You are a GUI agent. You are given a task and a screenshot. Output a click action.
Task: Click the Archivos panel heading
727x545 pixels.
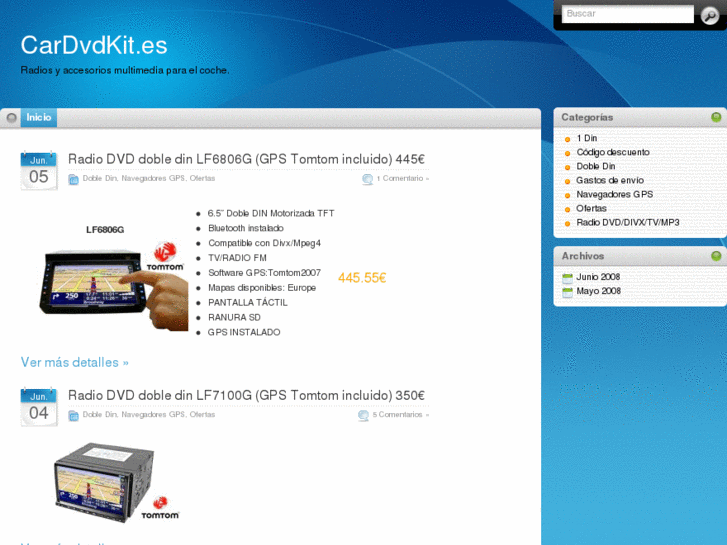[x=583, y=256]
